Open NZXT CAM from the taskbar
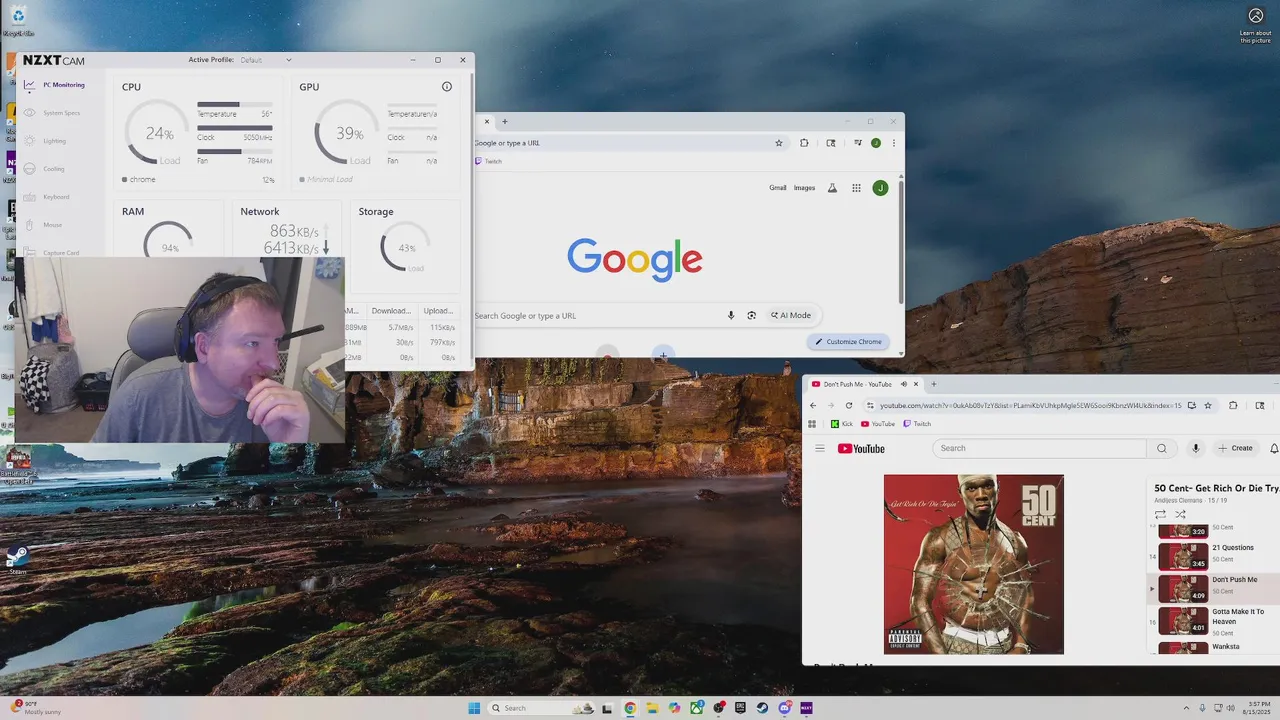The image size is (1280, 720). coord(806,708)
